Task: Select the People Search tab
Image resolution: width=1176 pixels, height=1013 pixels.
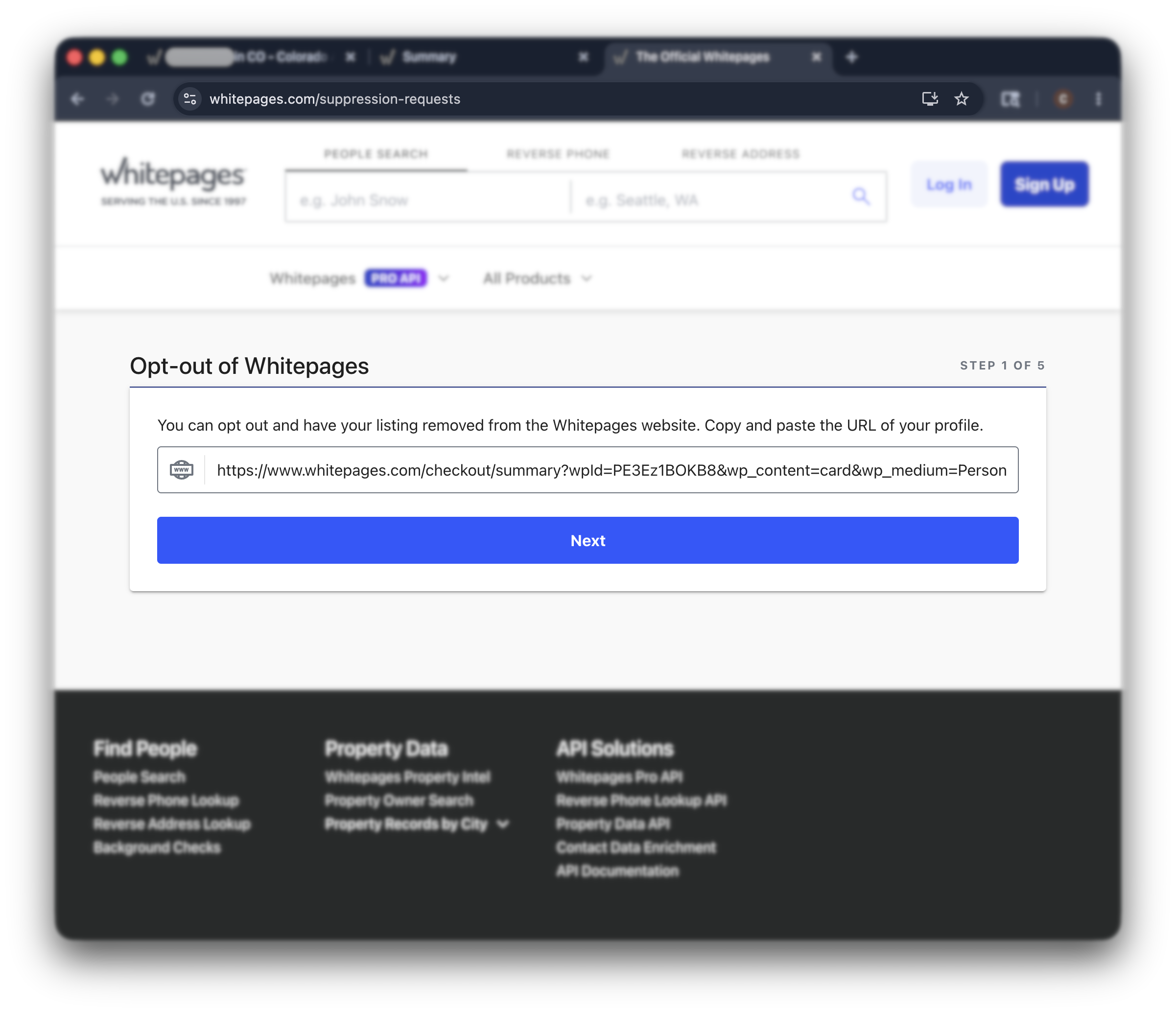Action: pos(376,154)
